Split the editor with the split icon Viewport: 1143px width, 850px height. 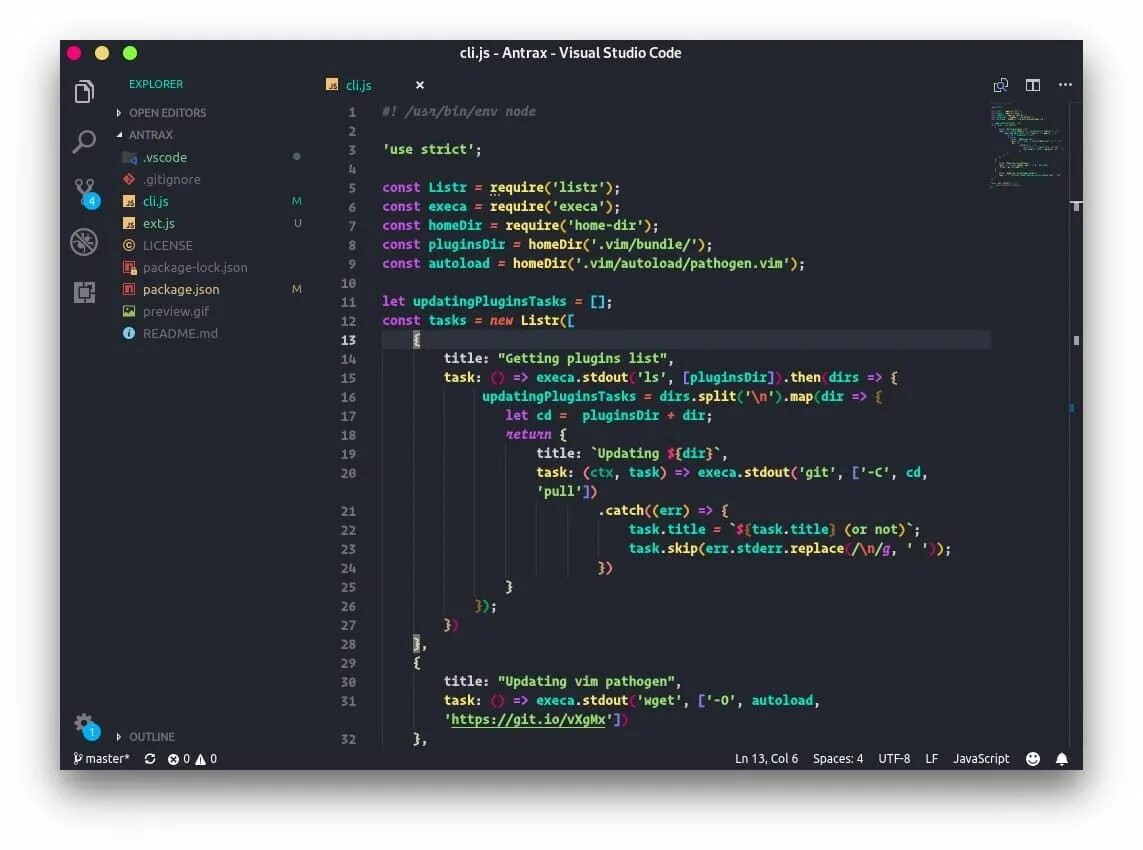point(1033,85)
